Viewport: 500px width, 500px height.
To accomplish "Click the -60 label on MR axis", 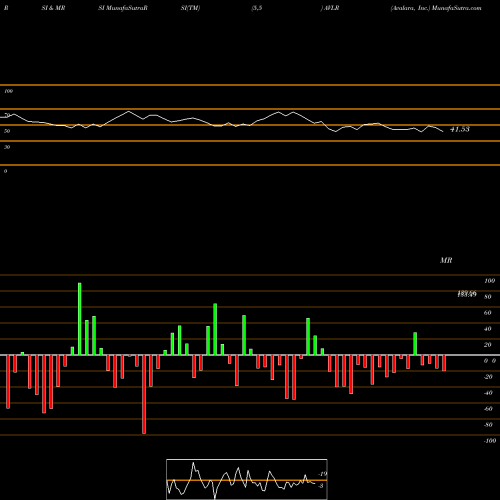I will click(488, 409).
